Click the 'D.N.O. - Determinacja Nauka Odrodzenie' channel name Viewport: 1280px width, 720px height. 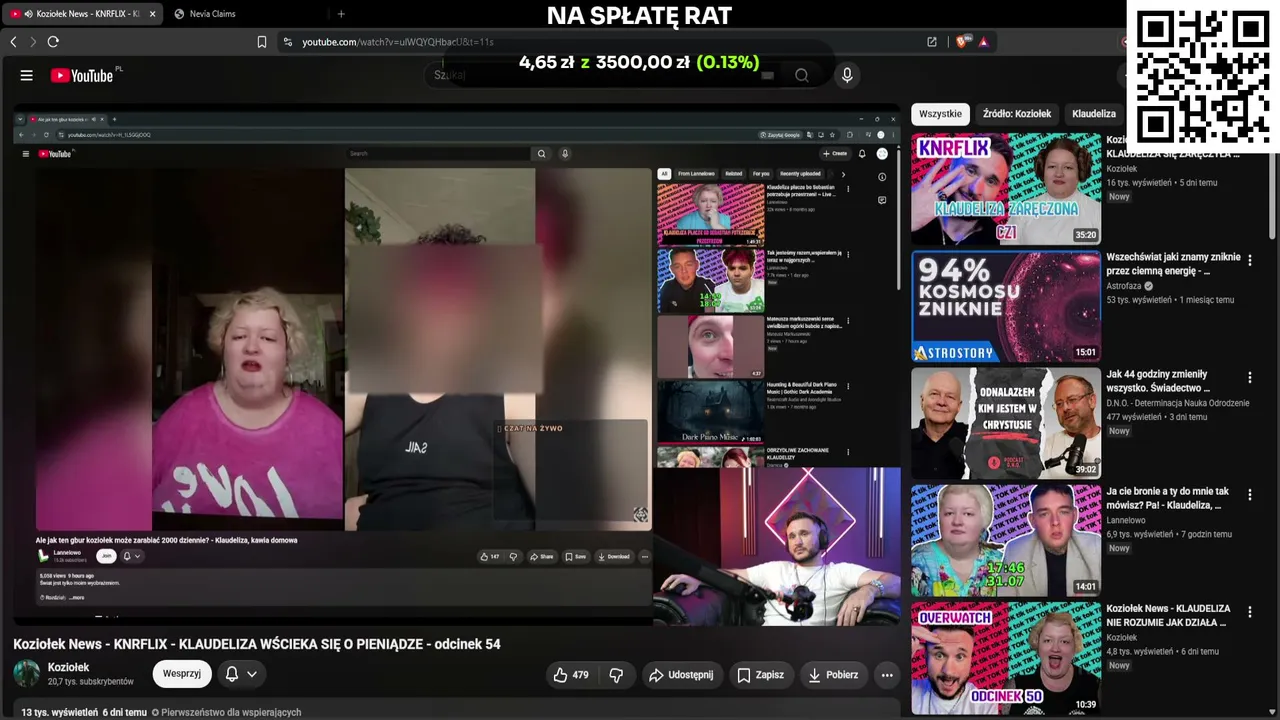click(x=1178, y=403)
